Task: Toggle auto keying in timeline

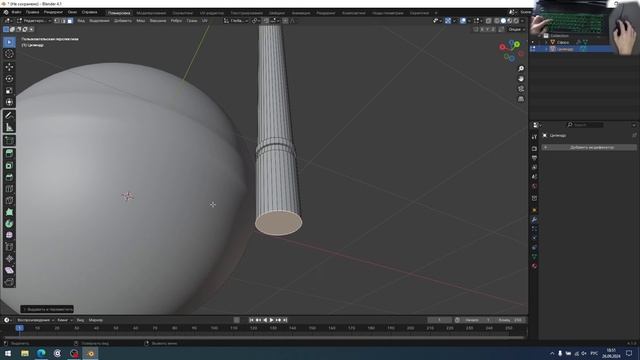Action: tap(237, 320)
